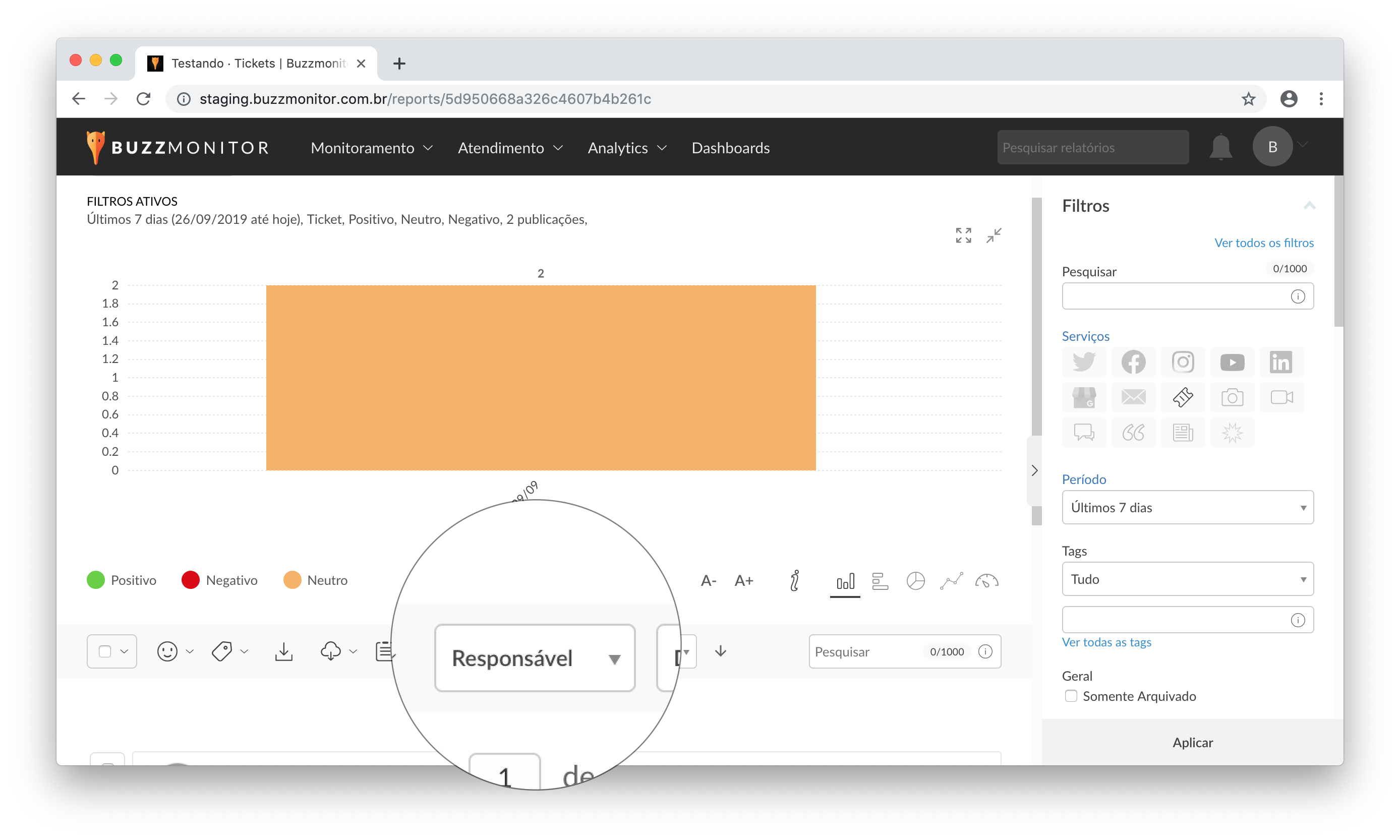The height and width of the screenshot is (840, 1400).
Task: Select the pie chart view icon
Action: pos(915,581)
